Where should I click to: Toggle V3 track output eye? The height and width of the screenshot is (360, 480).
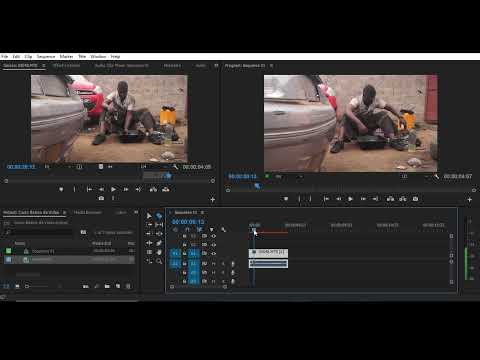click(x=214, y=236)
